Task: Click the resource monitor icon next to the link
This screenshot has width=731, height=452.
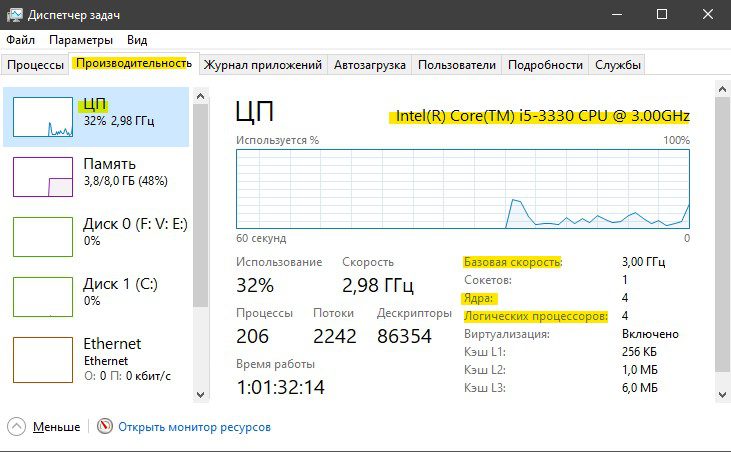Action: pyautogui.click(x=105, y=426)
